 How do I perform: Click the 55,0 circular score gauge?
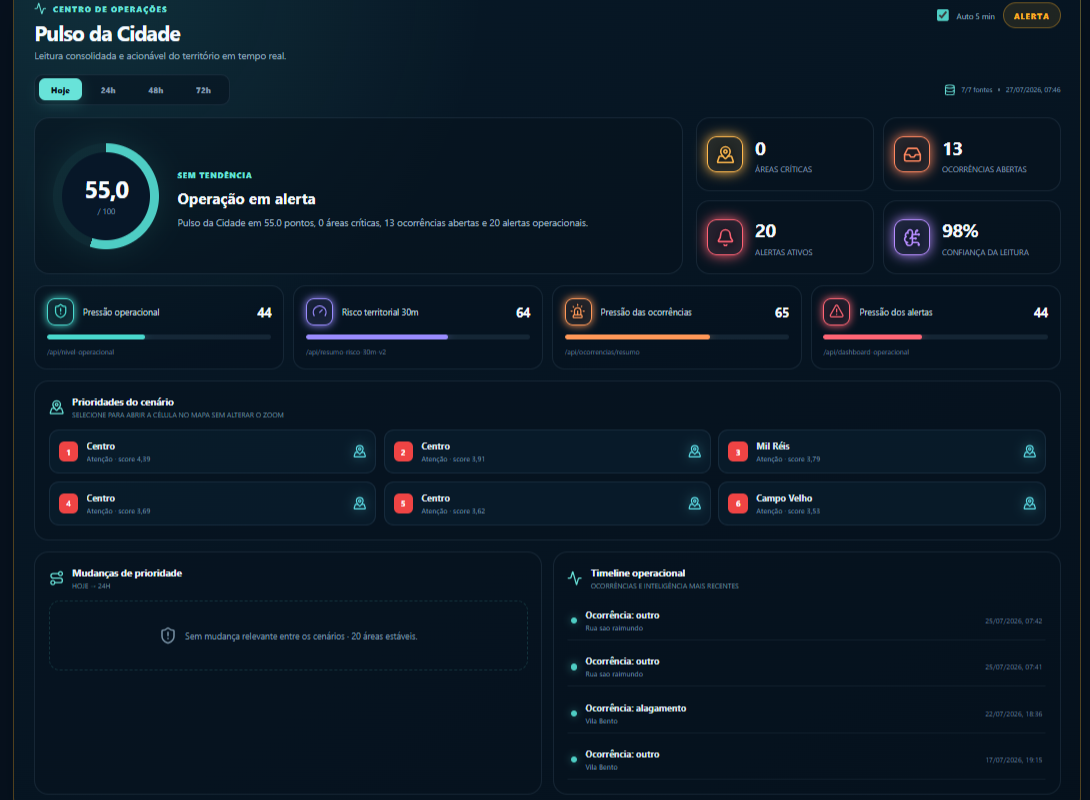106,196
